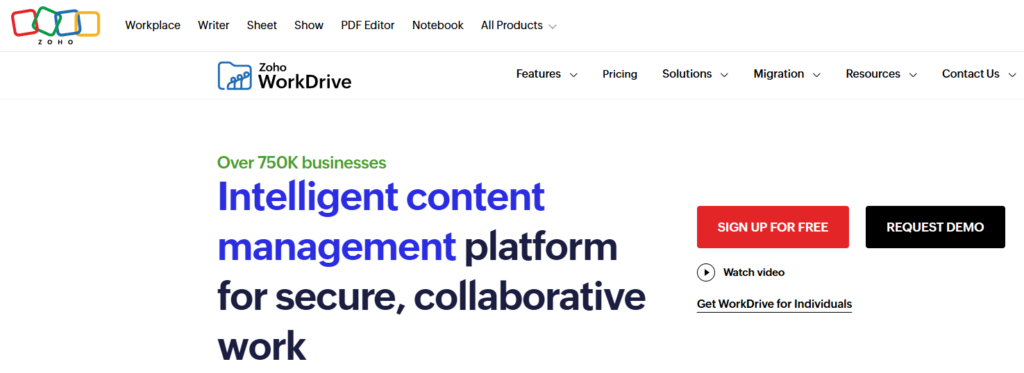
Task: Expand the Features menu
Action: pyautogui.click(x=547, y=74)
